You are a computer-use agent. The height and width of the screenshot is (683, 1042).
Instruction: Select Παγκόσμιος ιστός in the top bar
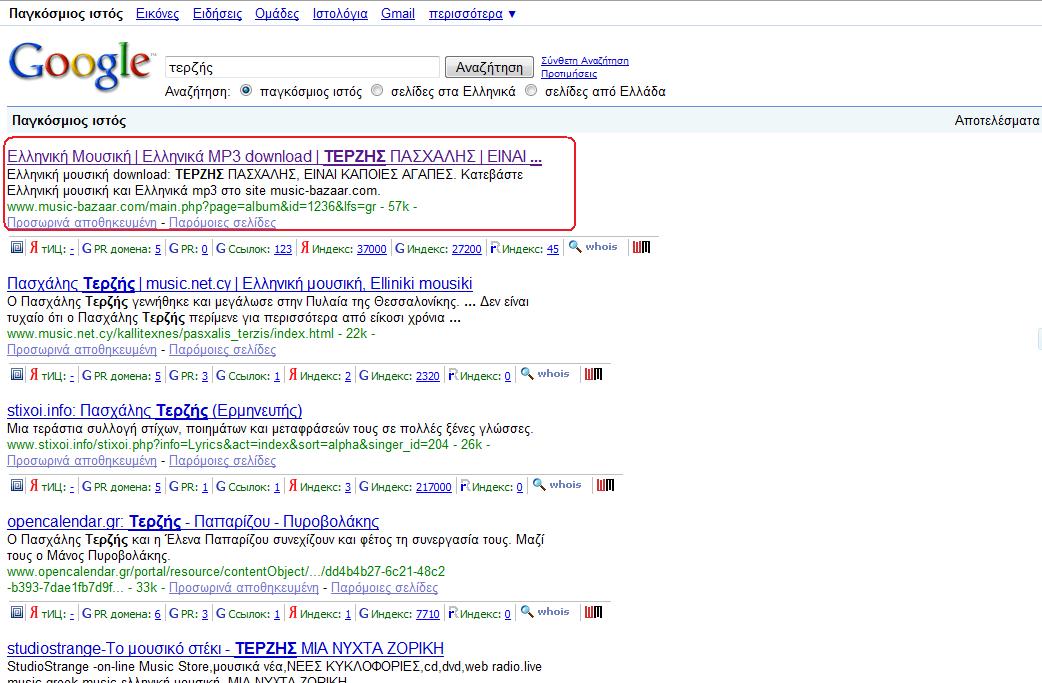(66, 13)
